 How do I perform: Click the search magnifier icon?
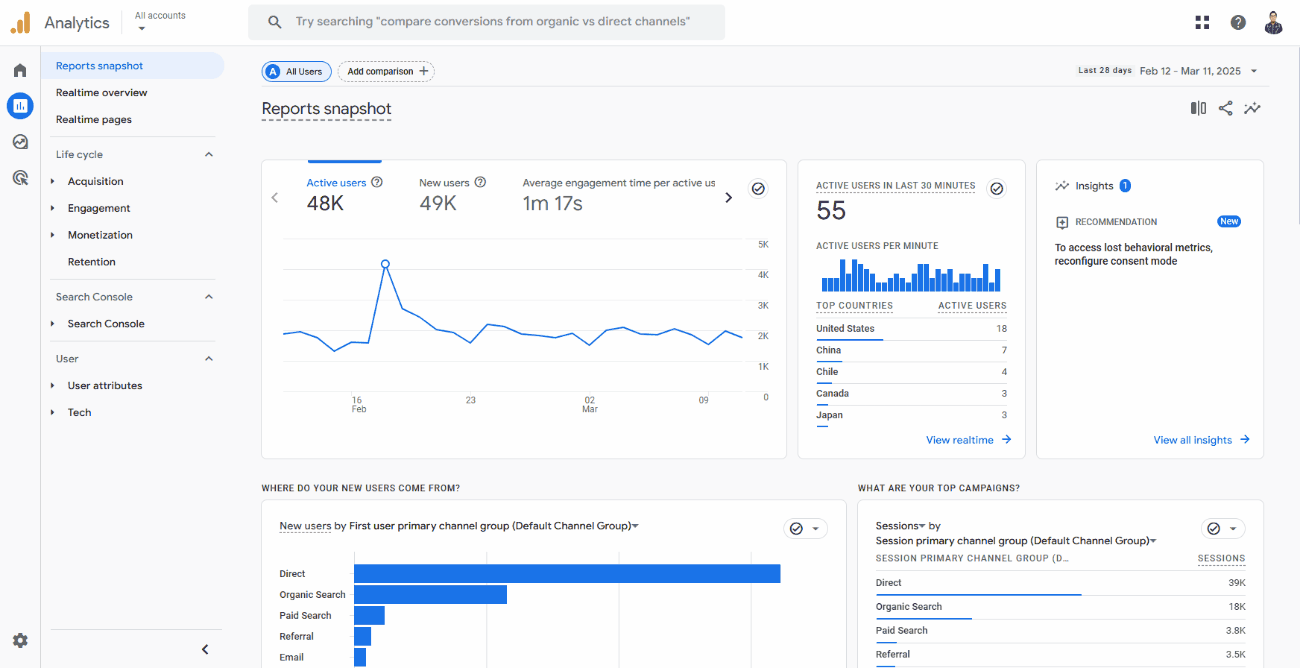coord(275,22)
